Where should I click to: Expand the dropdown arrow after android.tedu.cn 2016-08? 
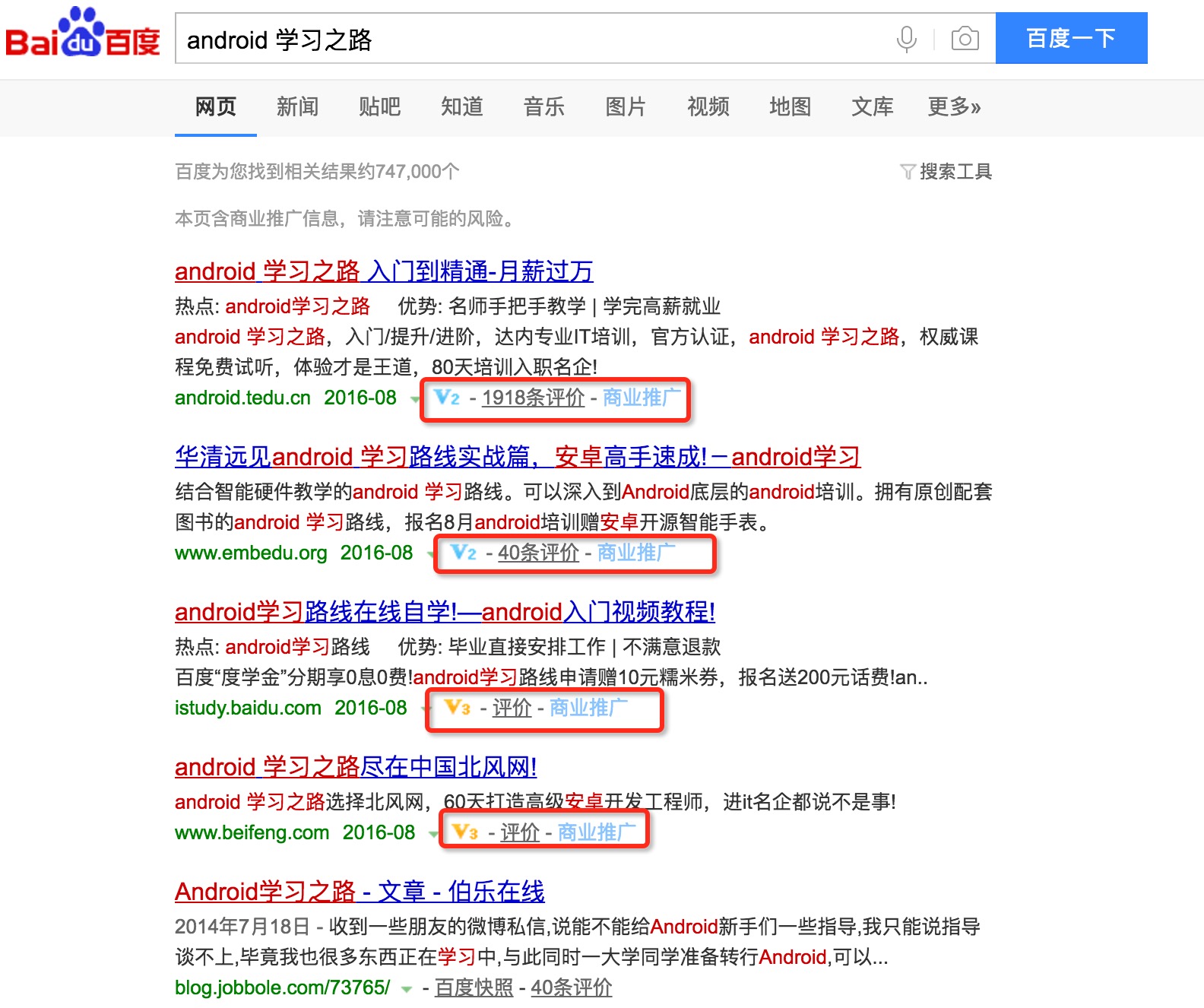[415, 400]
